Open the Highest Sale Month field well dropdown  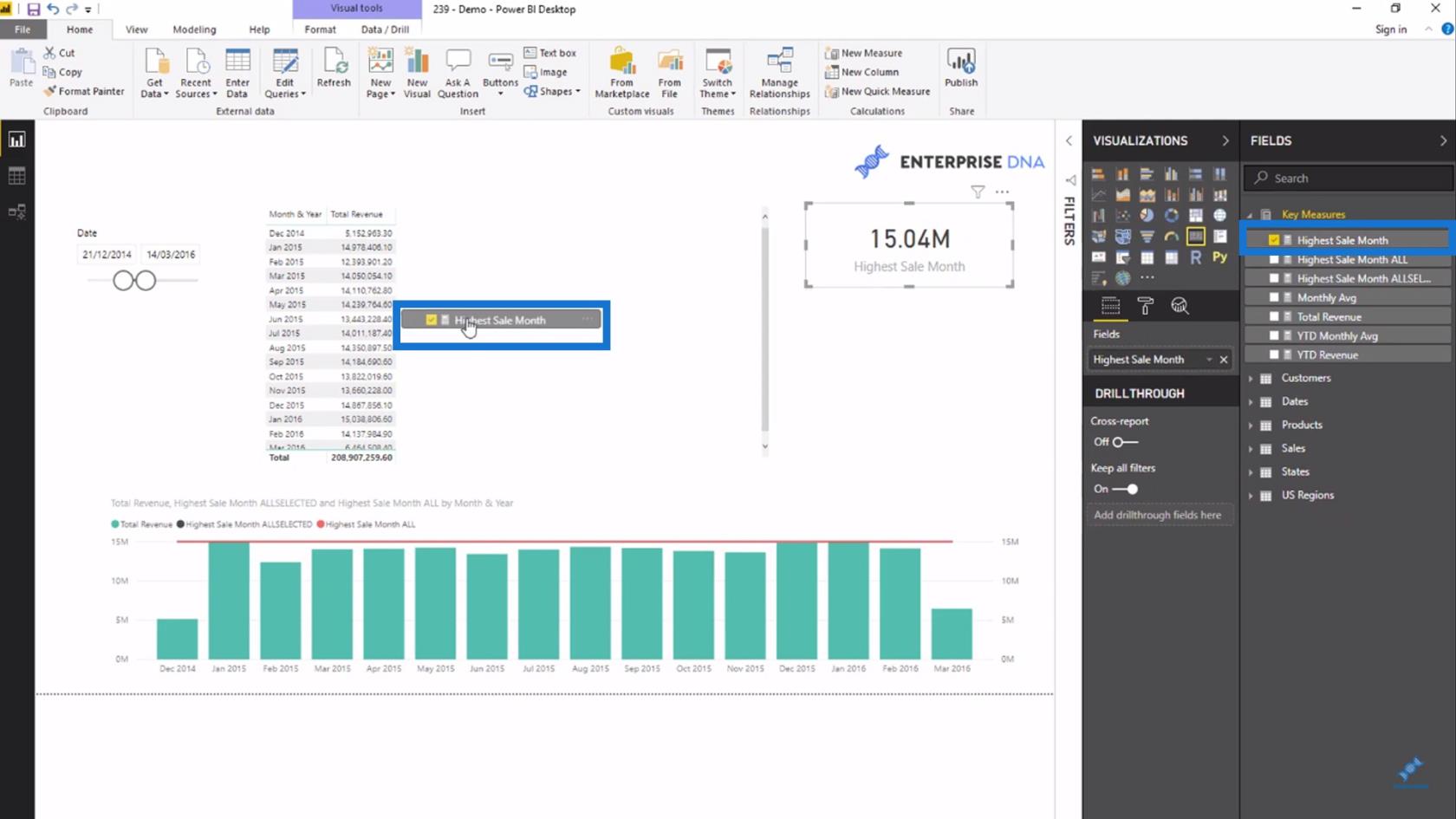click(x=1209, y=360)
